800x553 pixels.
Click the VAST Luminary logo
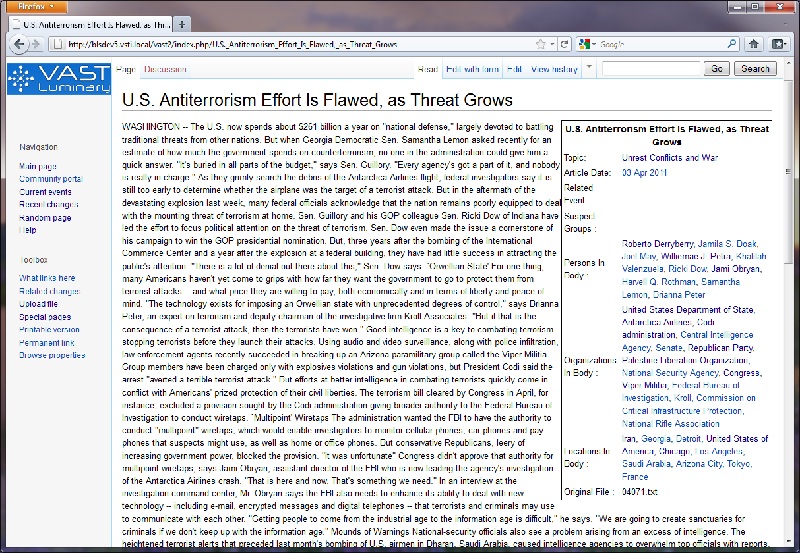click(57, 79)
